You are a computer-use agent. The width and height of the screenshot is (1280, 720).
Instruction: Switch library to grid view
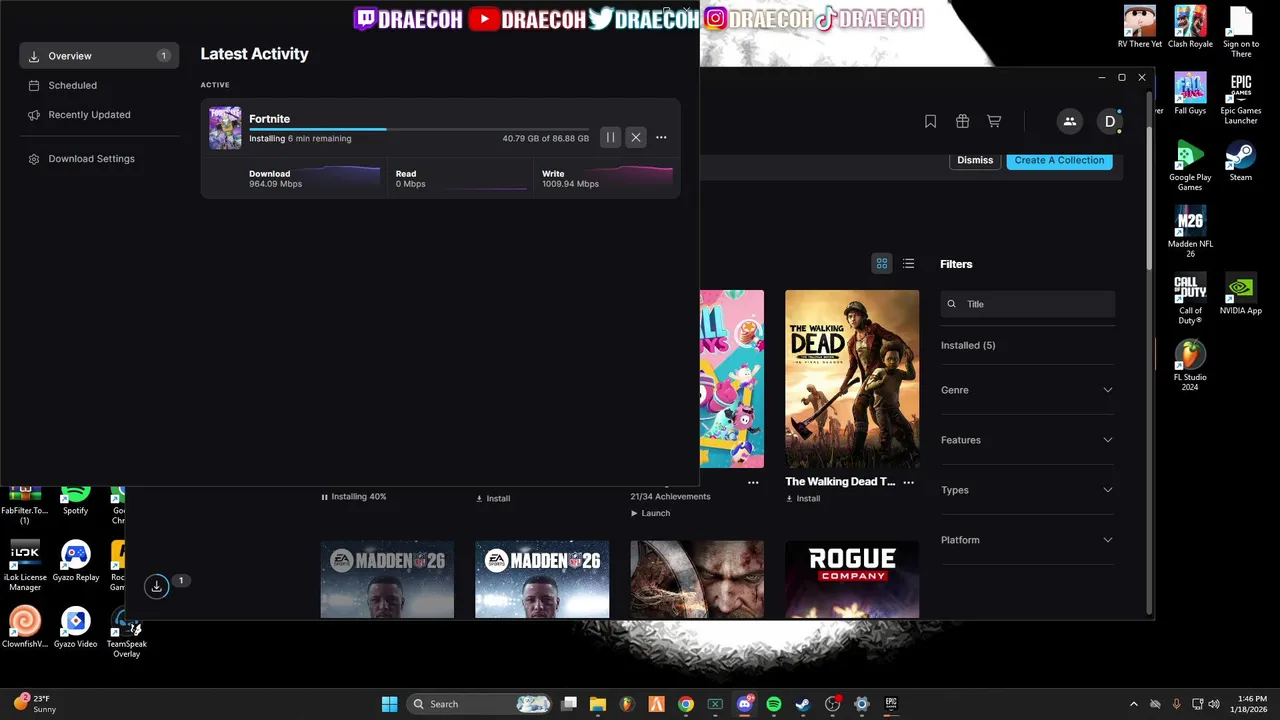tap(882, 264)
